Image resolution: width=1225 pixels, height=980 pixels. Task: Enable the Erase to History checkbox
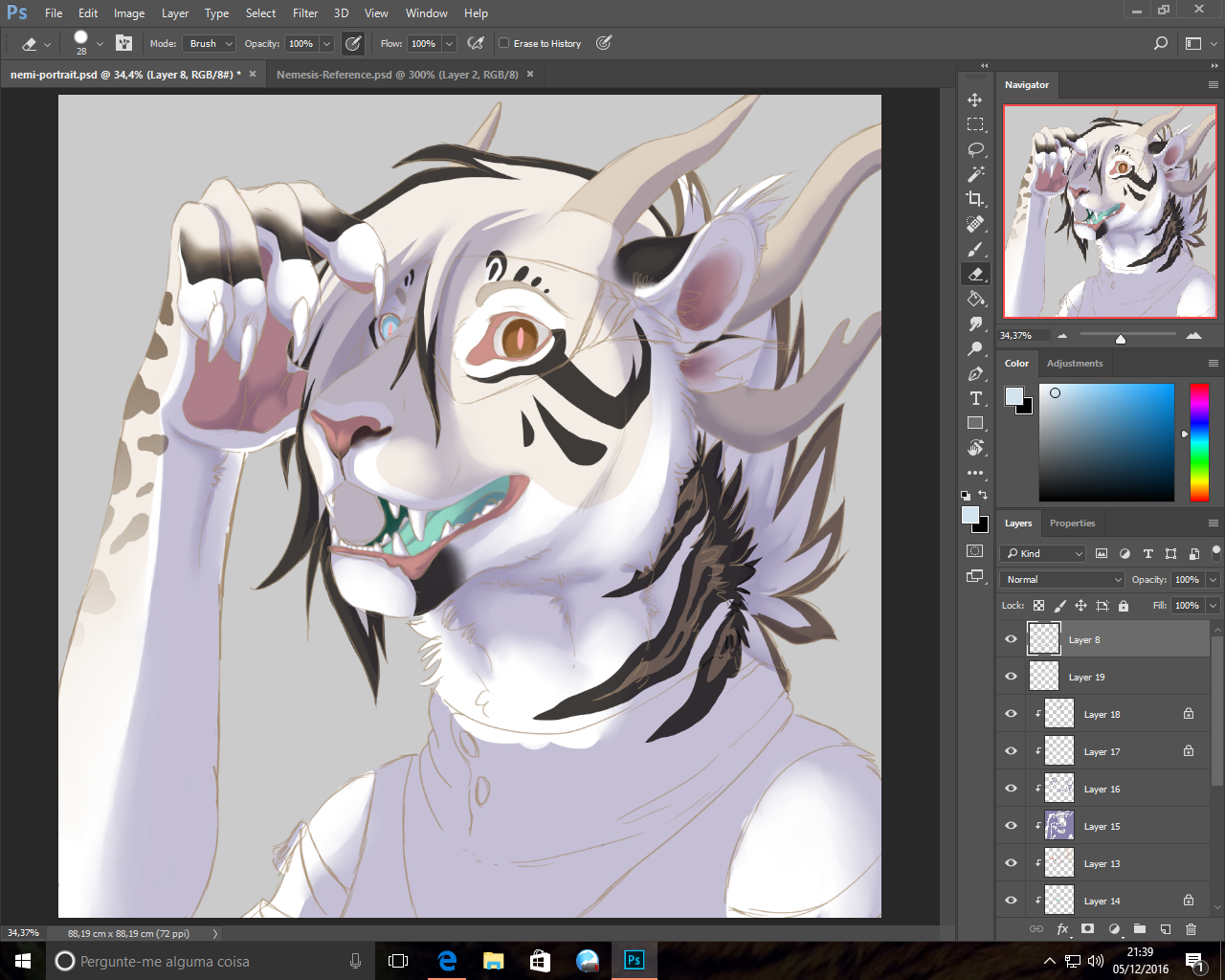[504, 43]
